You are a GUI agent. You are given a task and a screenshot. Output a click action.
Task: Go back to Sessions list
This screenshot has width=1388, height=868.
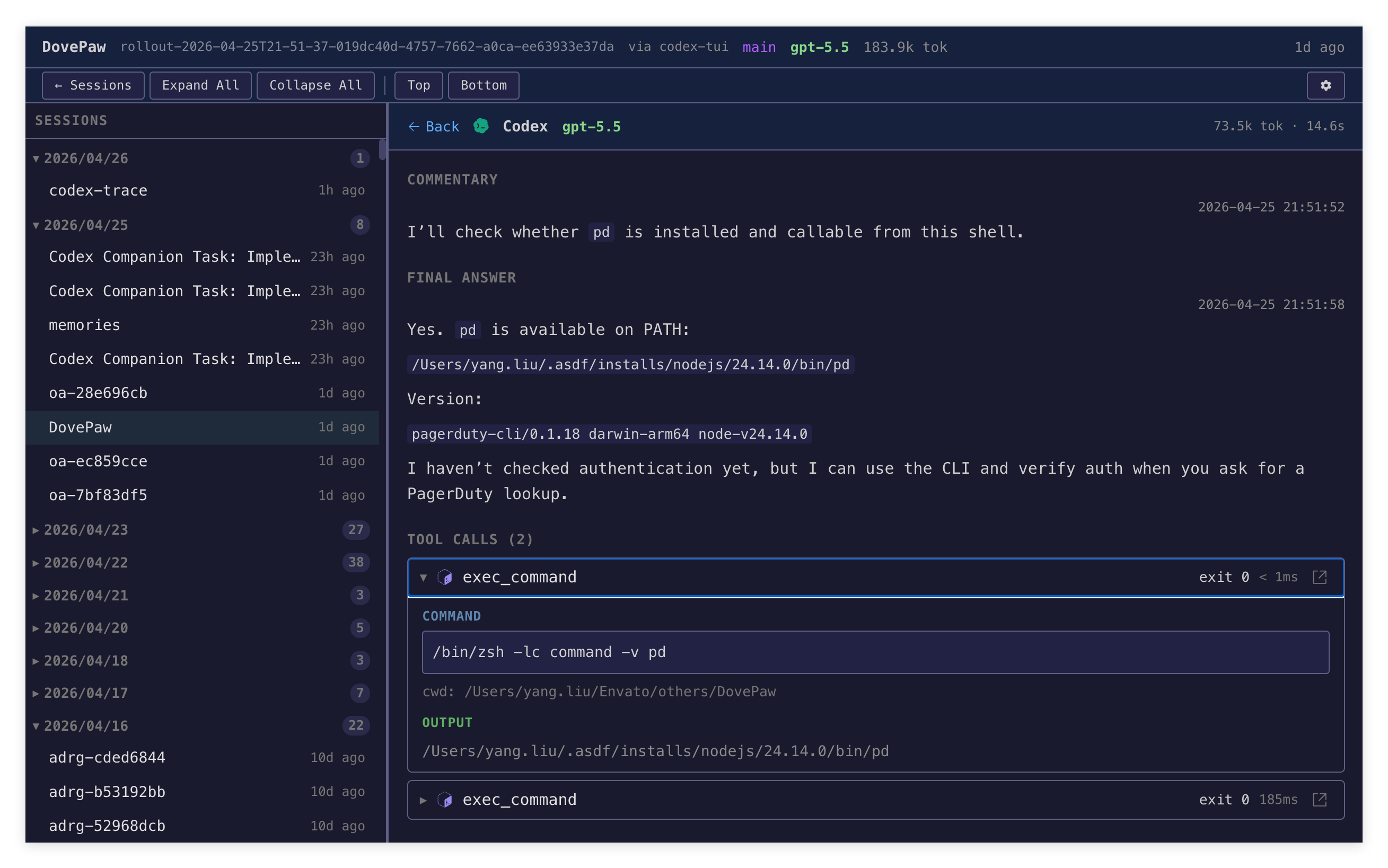click(x=93, y=85)
